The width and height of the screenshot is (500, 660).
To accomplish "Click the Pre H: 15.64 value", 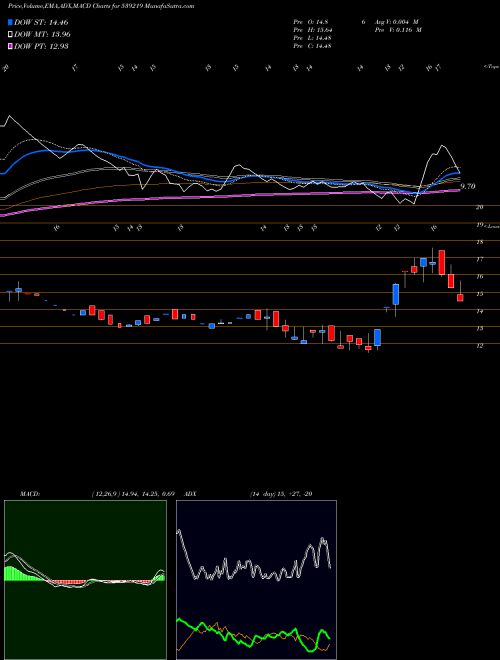I will point(312,30).
